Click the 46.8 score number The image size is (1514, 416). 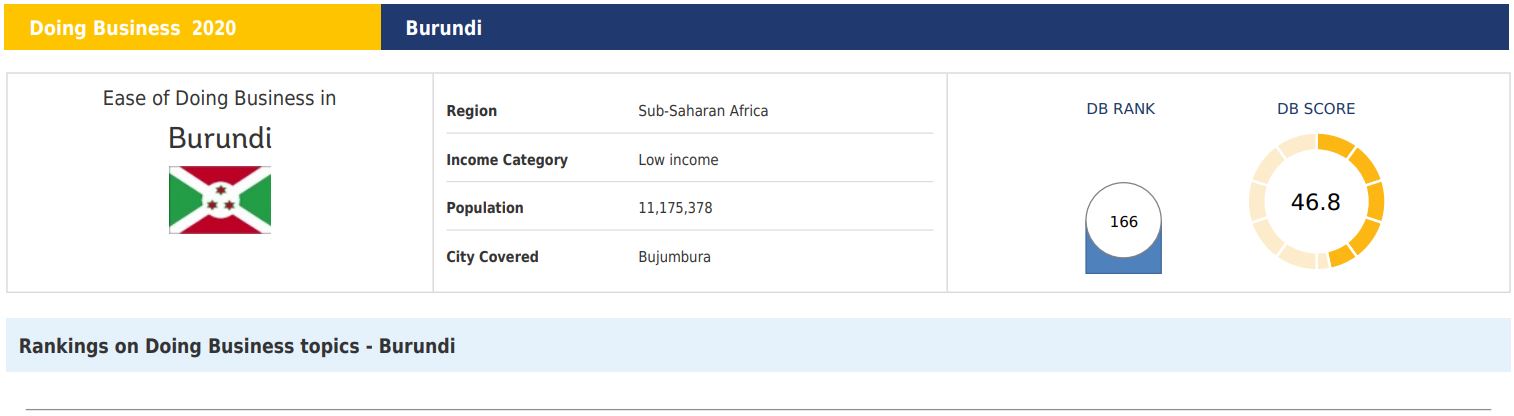coord(1316,202)
